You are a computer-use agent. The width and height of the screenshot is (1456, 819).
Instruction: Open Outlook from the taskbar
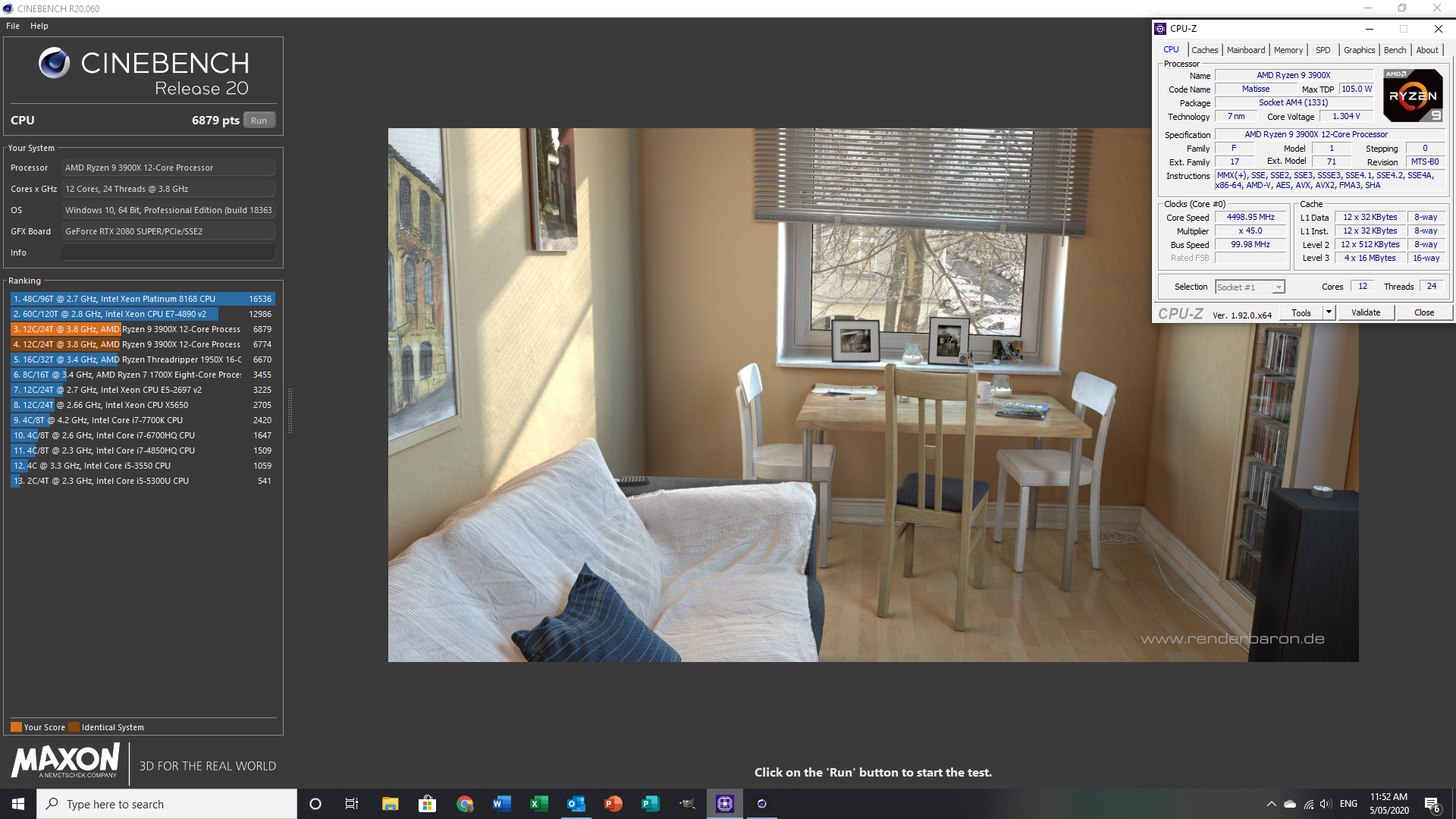(x=576, y=804)
